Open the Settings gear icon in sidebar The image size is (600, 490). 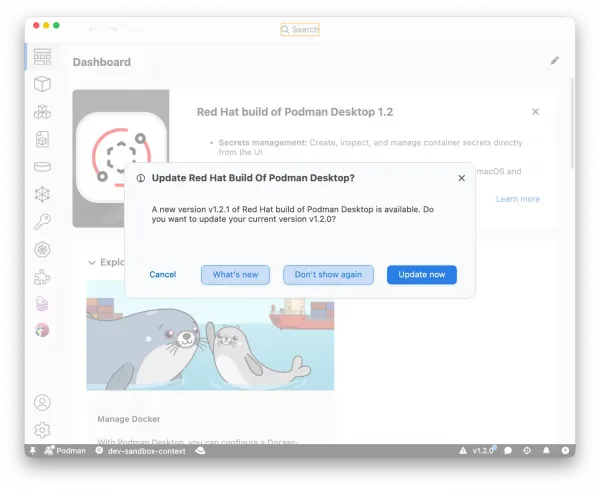42,430
